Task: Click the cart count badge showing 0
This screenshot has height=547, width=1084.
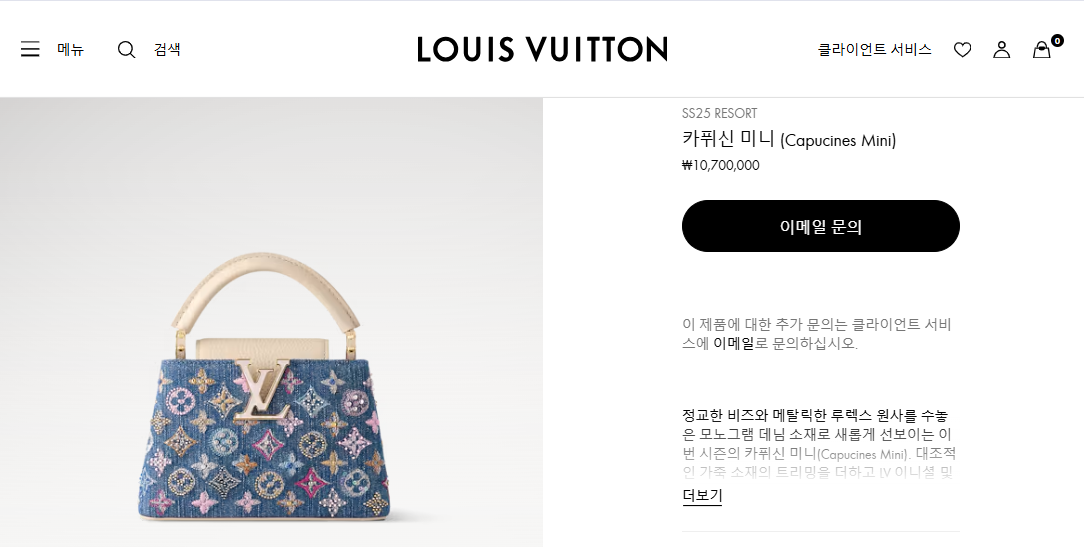Action: pos(1057,41)
